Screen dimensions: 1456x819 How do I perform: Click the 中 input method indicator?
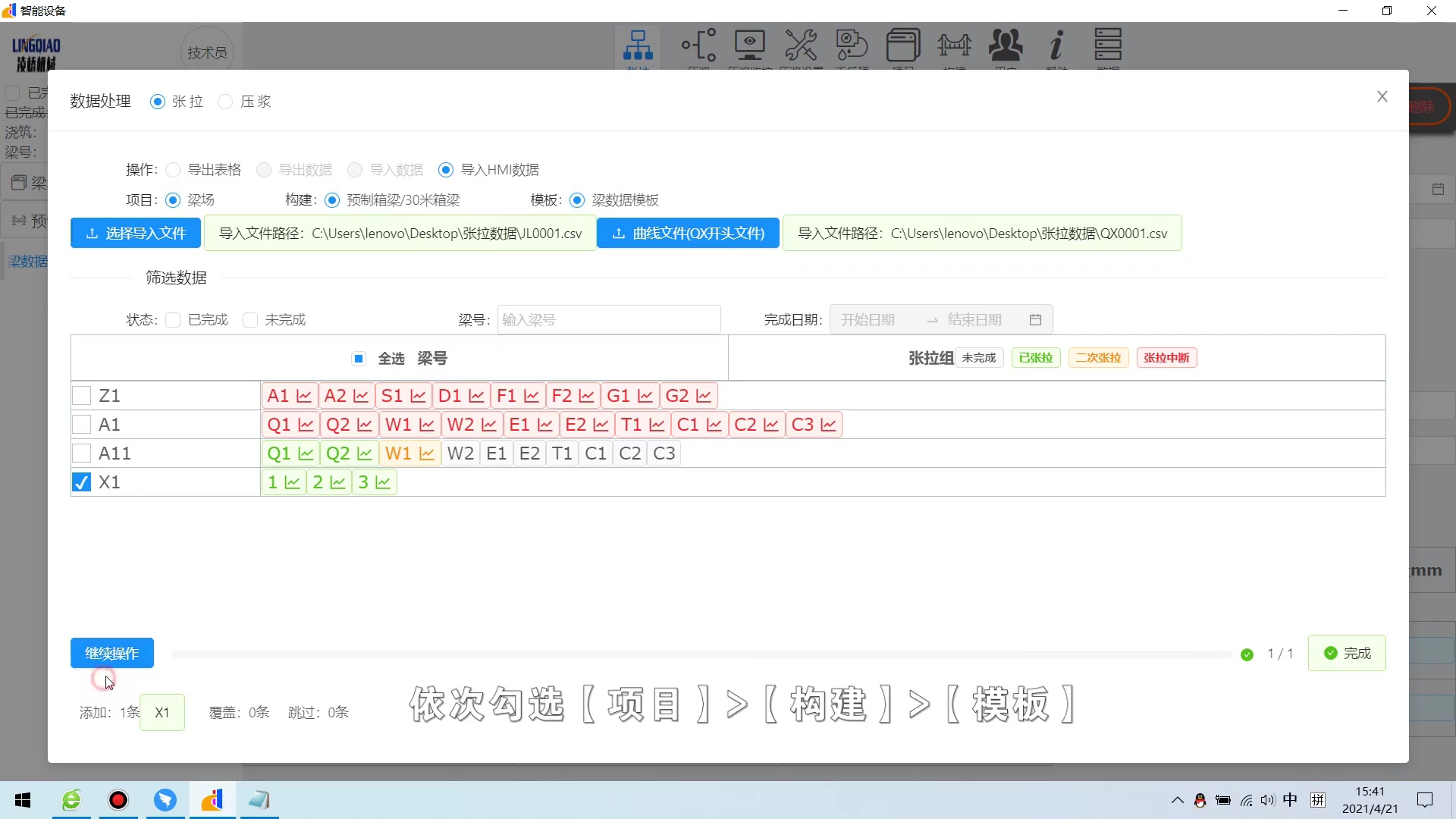click(1290, 800)
